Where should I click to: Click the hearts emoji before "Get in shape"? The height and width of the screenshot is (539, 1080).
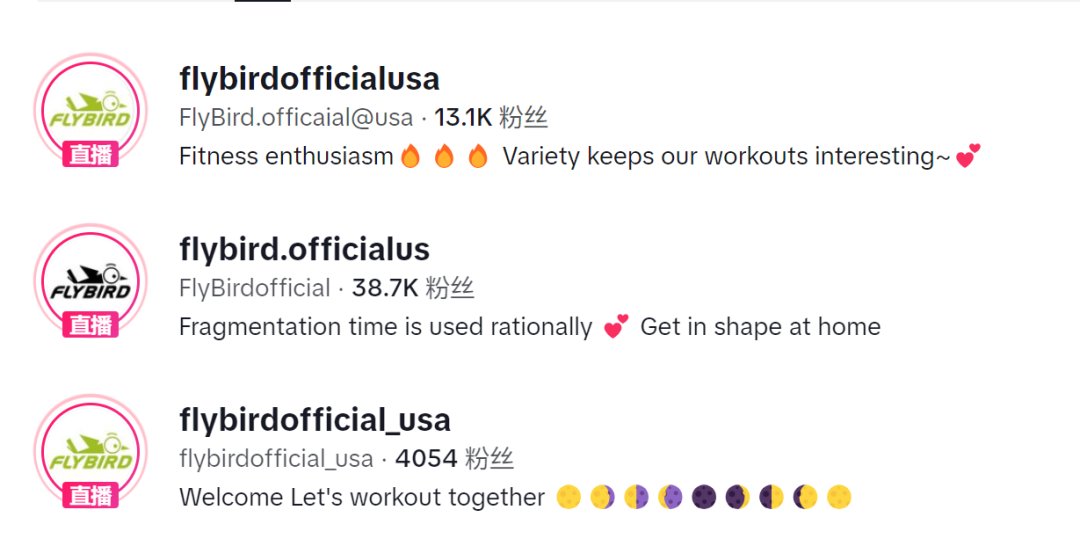coord(616,327)
